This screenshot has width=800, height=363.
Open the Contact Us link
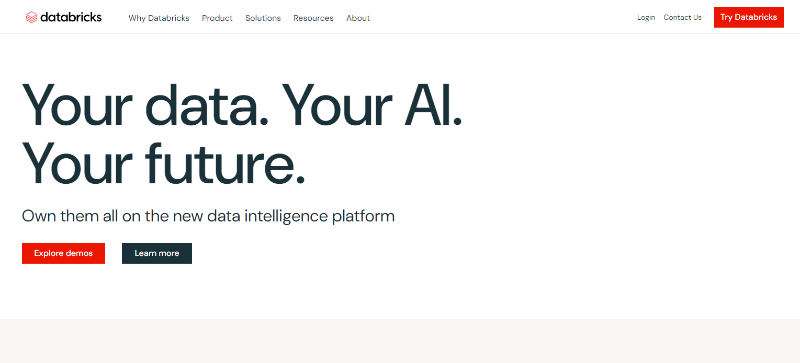[682, 17]
